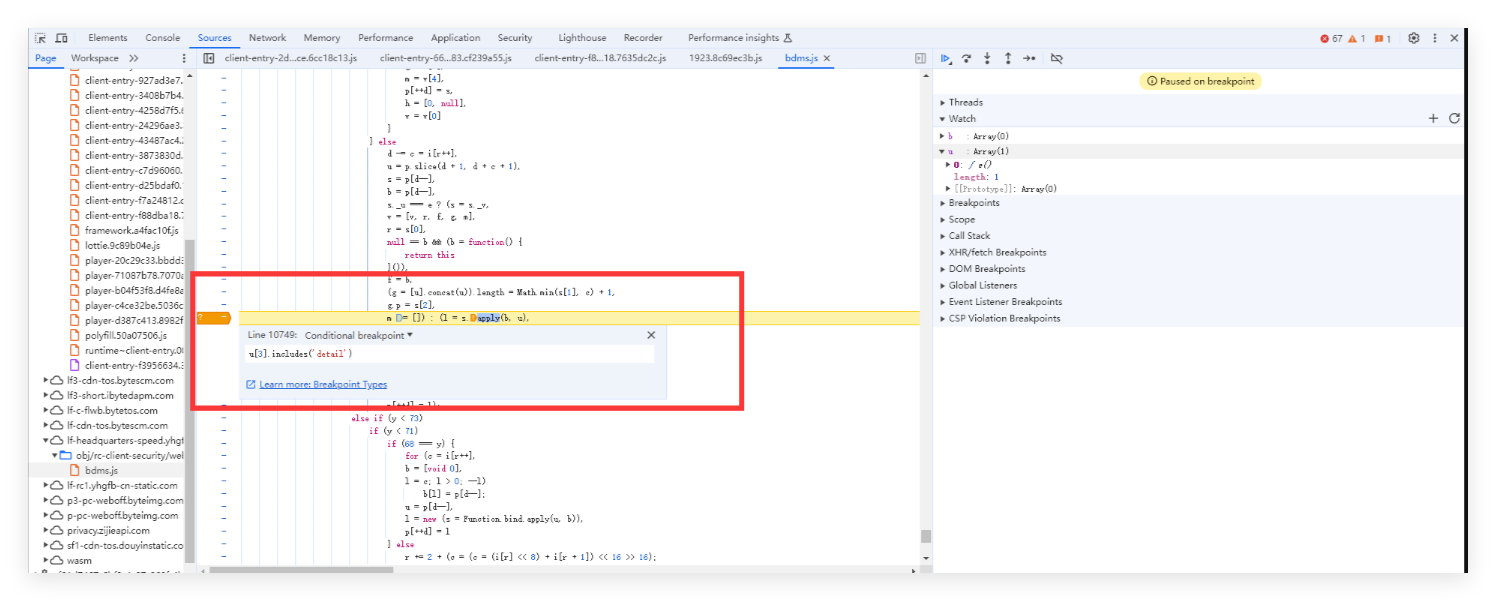Deactivate breakpoints icon
This screenshot has width=1496, height=601.
(1057, 59)
